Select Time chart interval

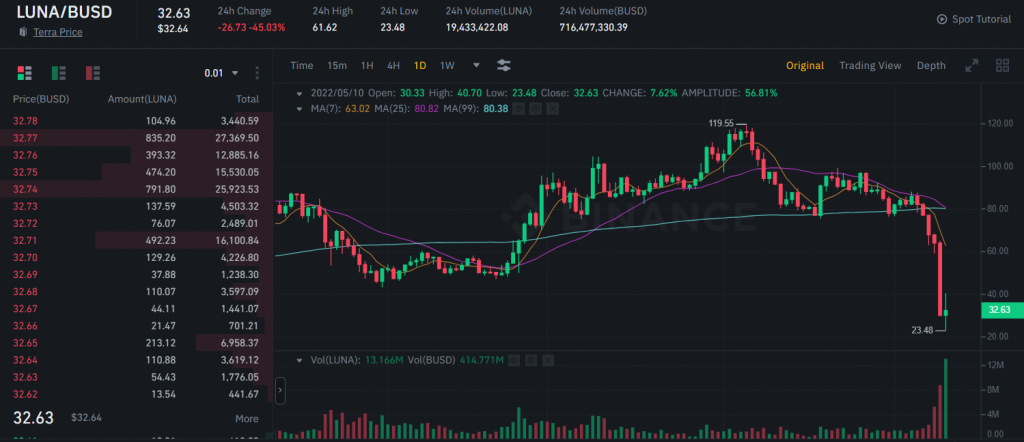point(302,65)
